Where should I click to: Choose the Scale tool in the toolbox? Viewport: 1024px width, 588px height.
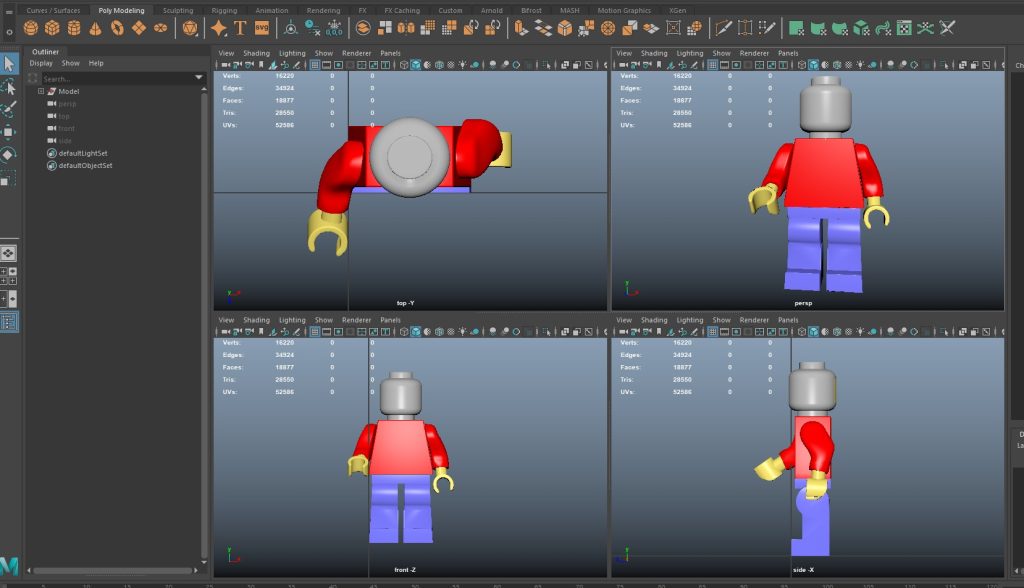pos(8,178)
